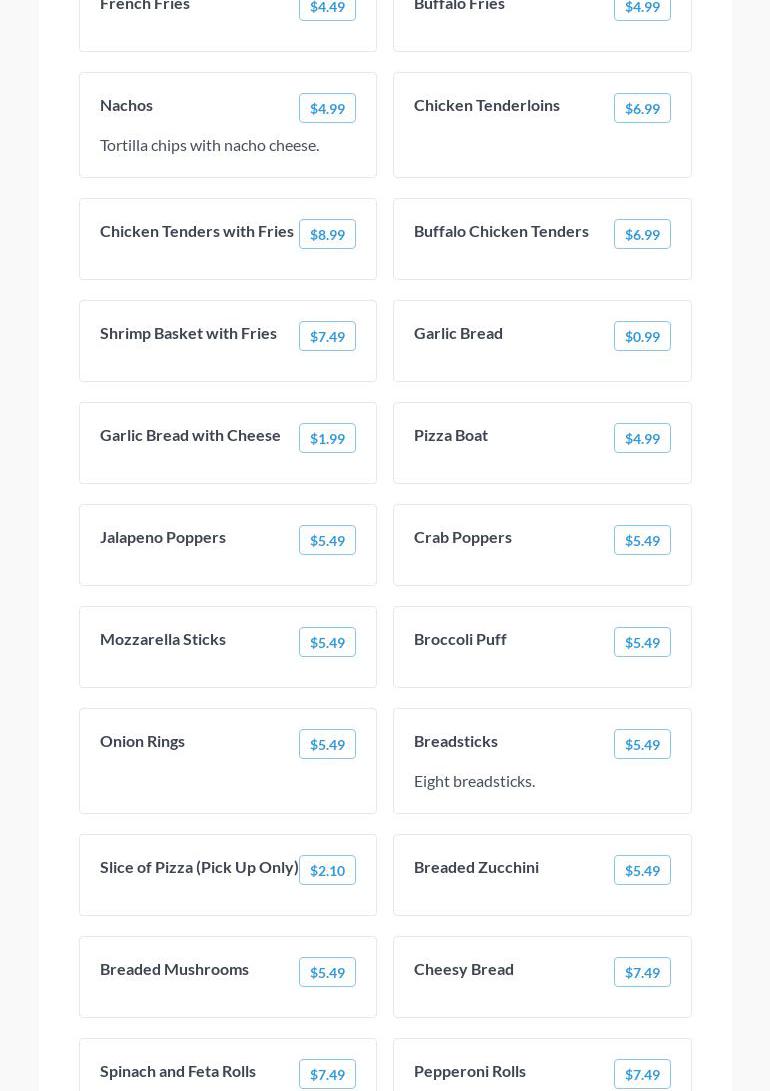Choose Buffalo Chicken Tenders $6.99 price button
The width and height of the screenshot is (770, 1091).
[642, 234]
